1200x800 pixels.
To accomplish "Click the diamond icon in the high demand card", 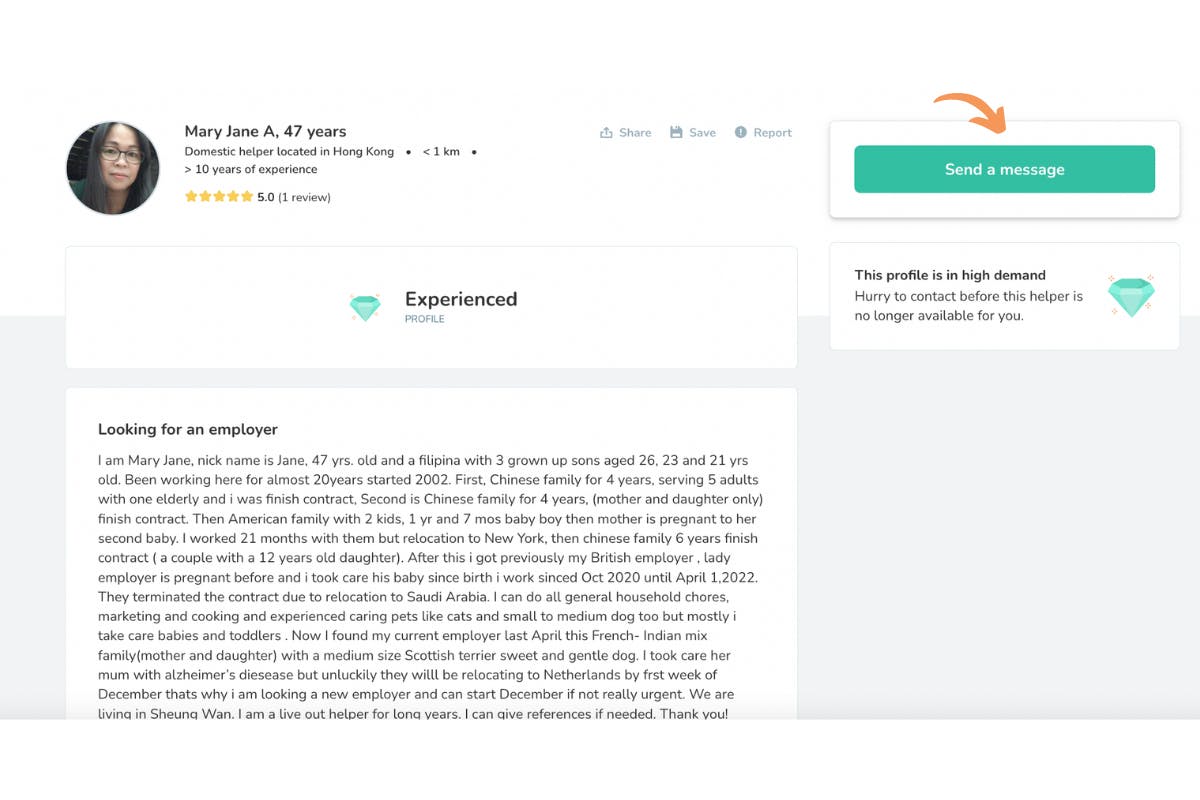I will (x=1131, y=296).
